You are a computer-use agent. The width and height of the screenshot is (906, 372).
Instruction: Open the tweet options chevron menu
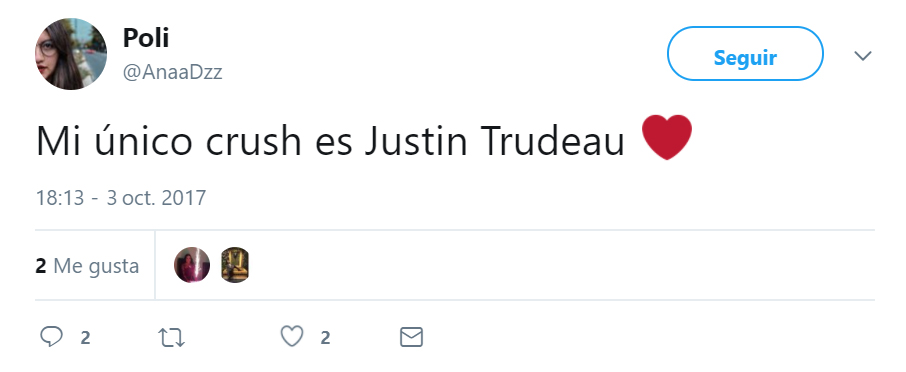[x=863, y=55]
